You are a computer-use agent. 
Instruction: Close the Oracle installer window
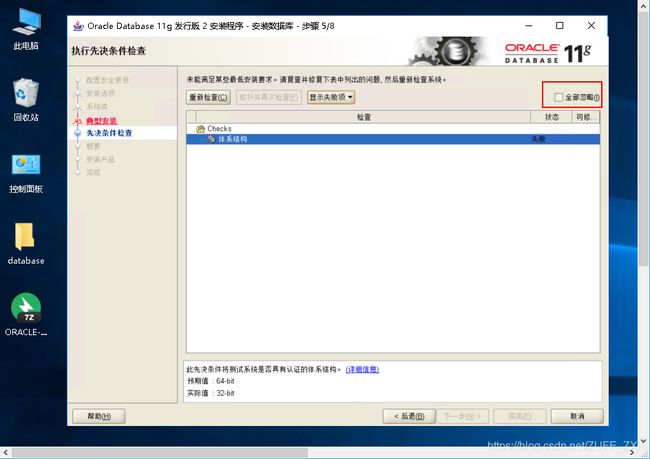click(592, 26)
